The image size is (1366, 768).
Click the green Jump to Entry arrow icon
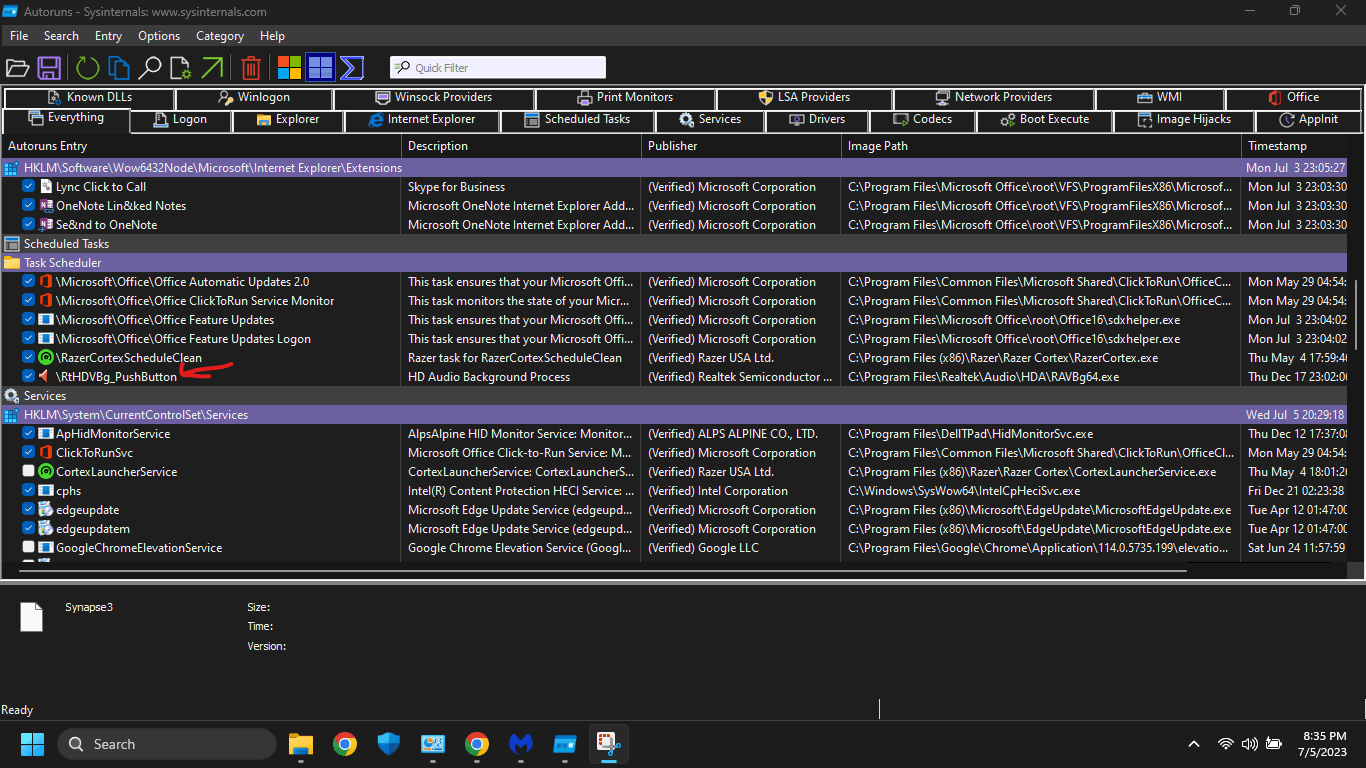(x=212, y=68)
